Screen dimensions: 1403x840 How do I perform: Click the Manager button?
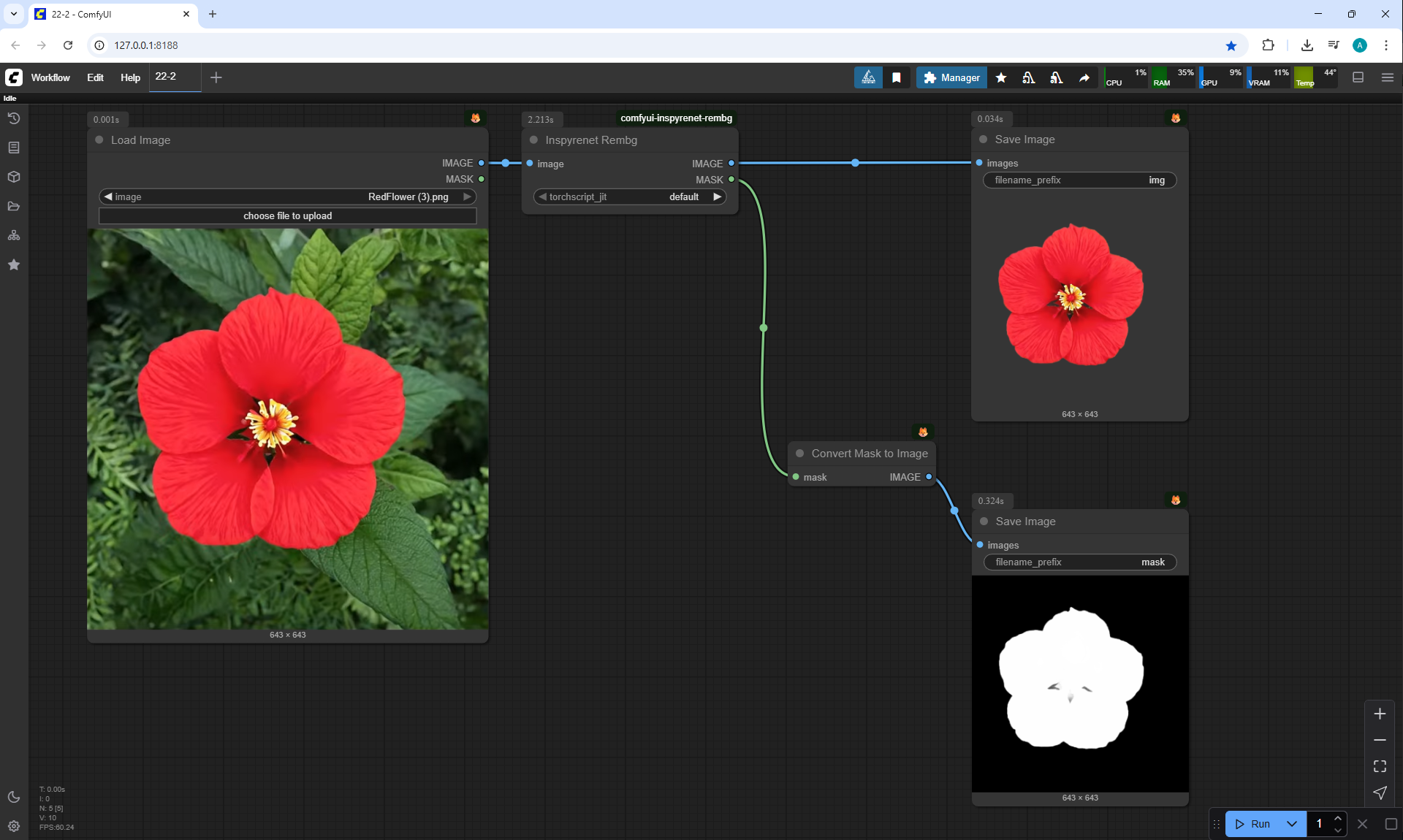click(951, 77)
